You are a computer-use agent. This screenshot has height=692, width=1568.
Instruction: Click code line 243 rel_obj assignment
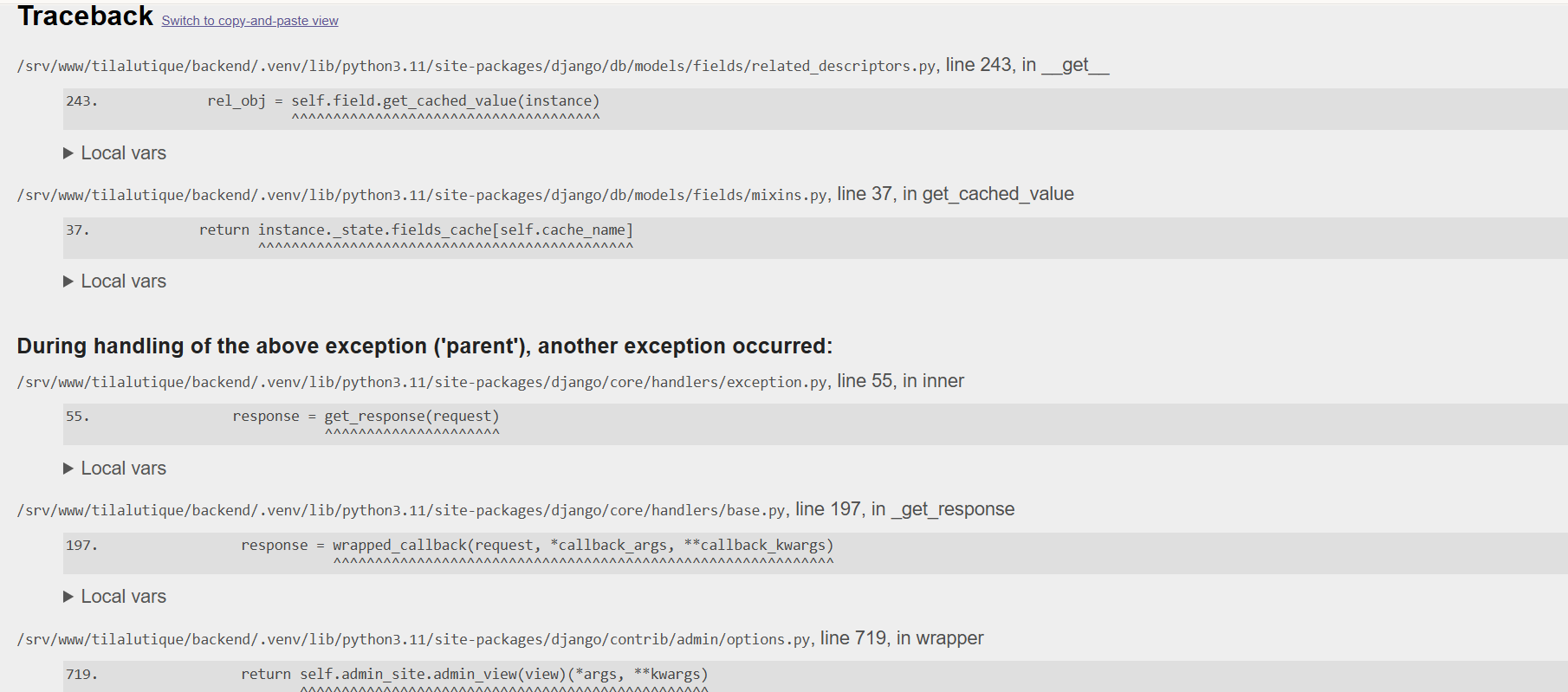tap(403, 101)
